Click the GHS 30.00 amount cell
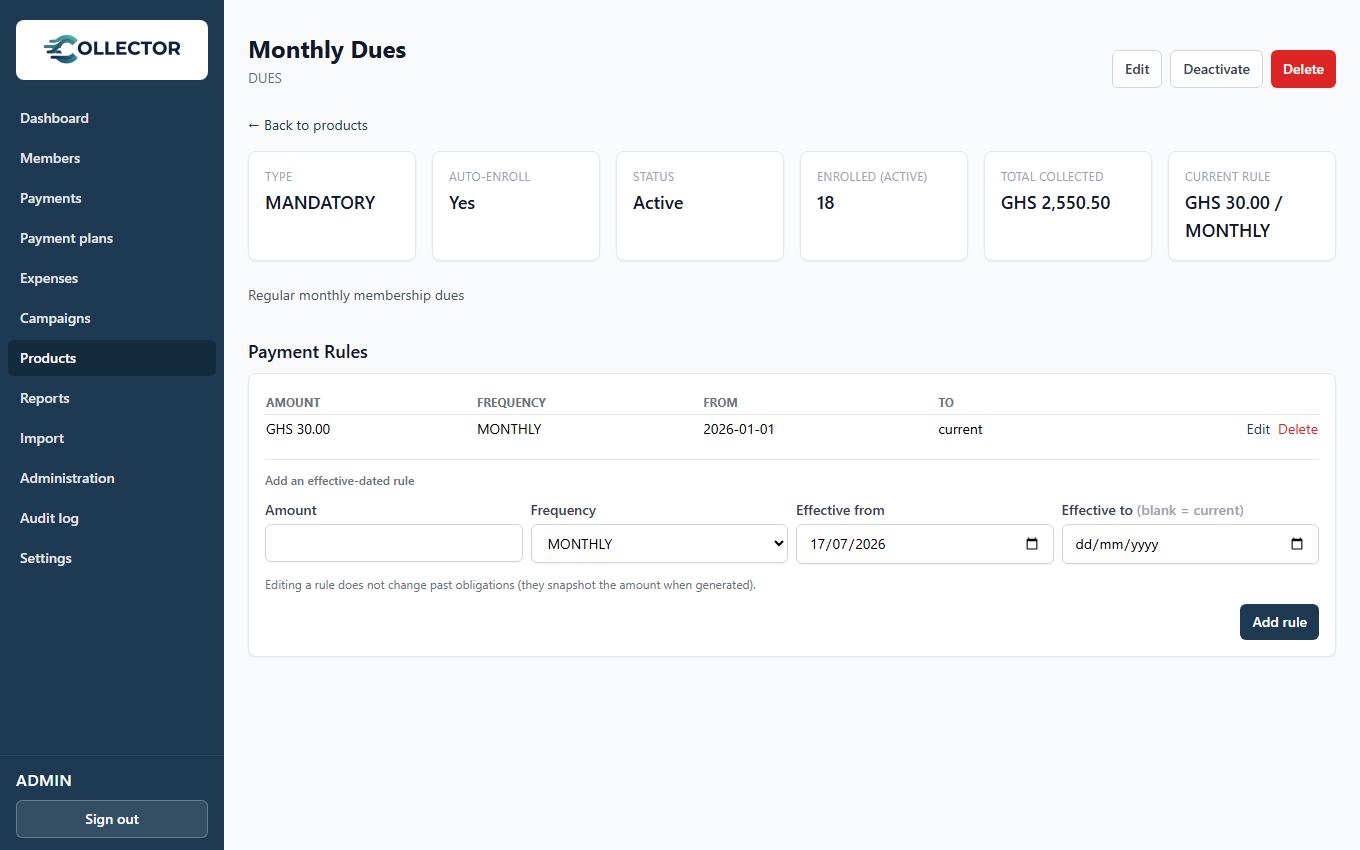The height and width of the screenshot is (850, 1360). click(298, 429)
